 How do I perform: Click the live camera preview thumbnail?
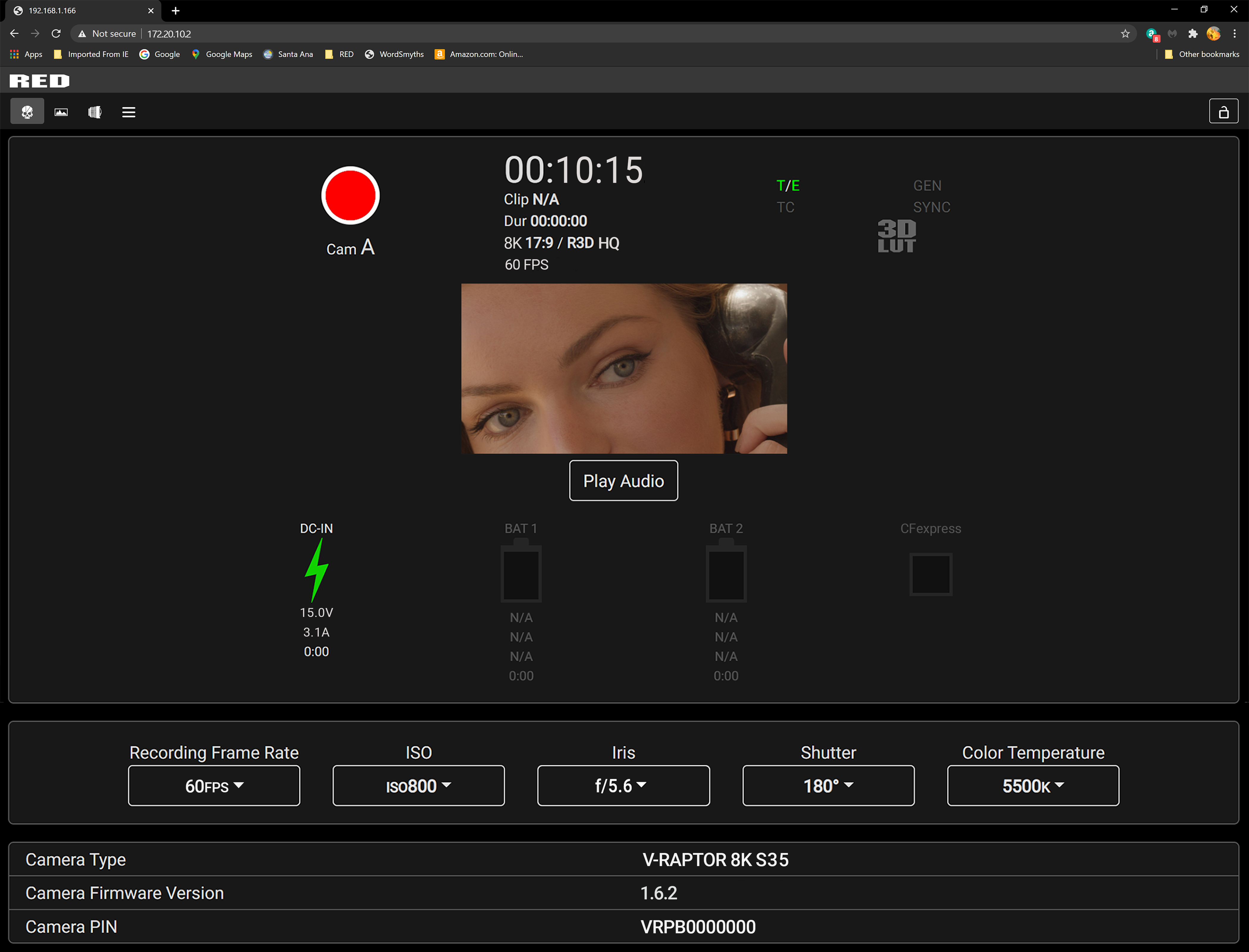pyautogui.click(x=624, y=368)
